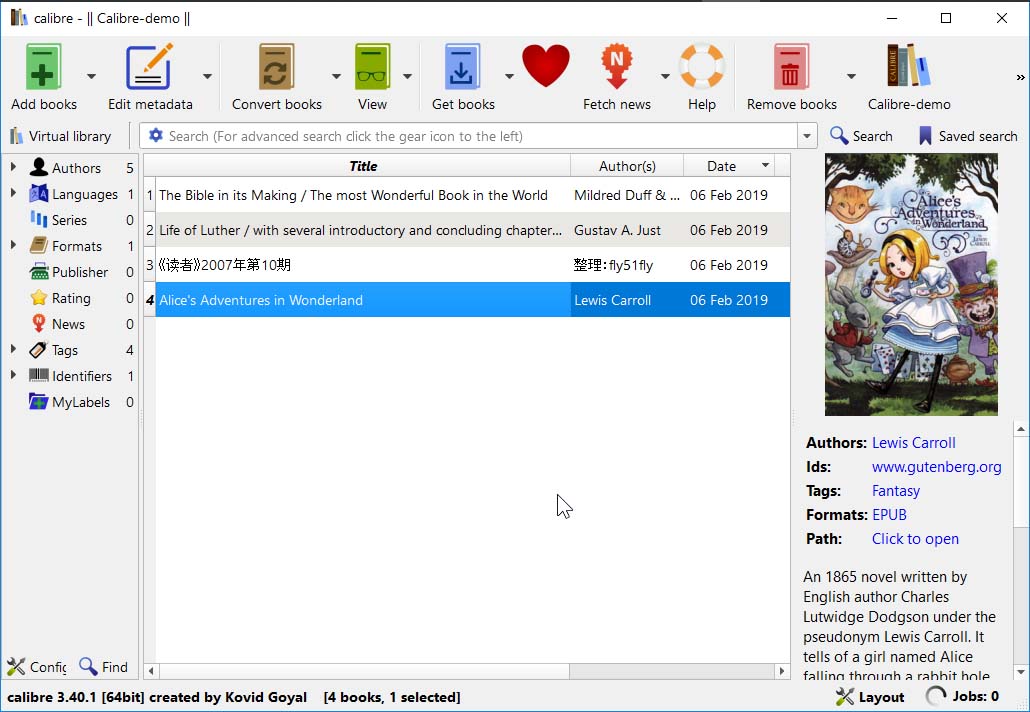This screenshot has height=712, width=1030.
Task: Click book details scroll up arrow
Action: (1020, 429)
